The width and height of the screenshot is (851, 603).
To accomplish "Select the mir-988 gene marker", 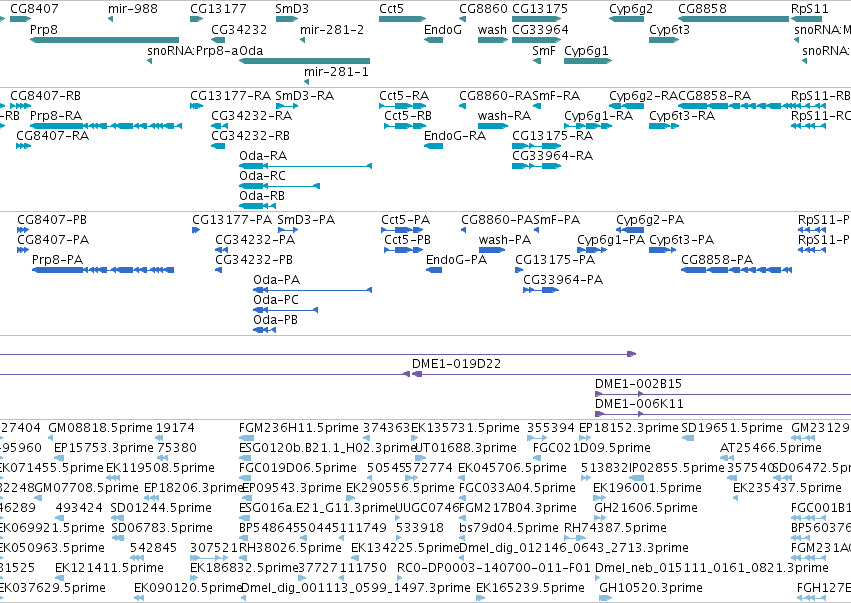I will pos(111,19).
